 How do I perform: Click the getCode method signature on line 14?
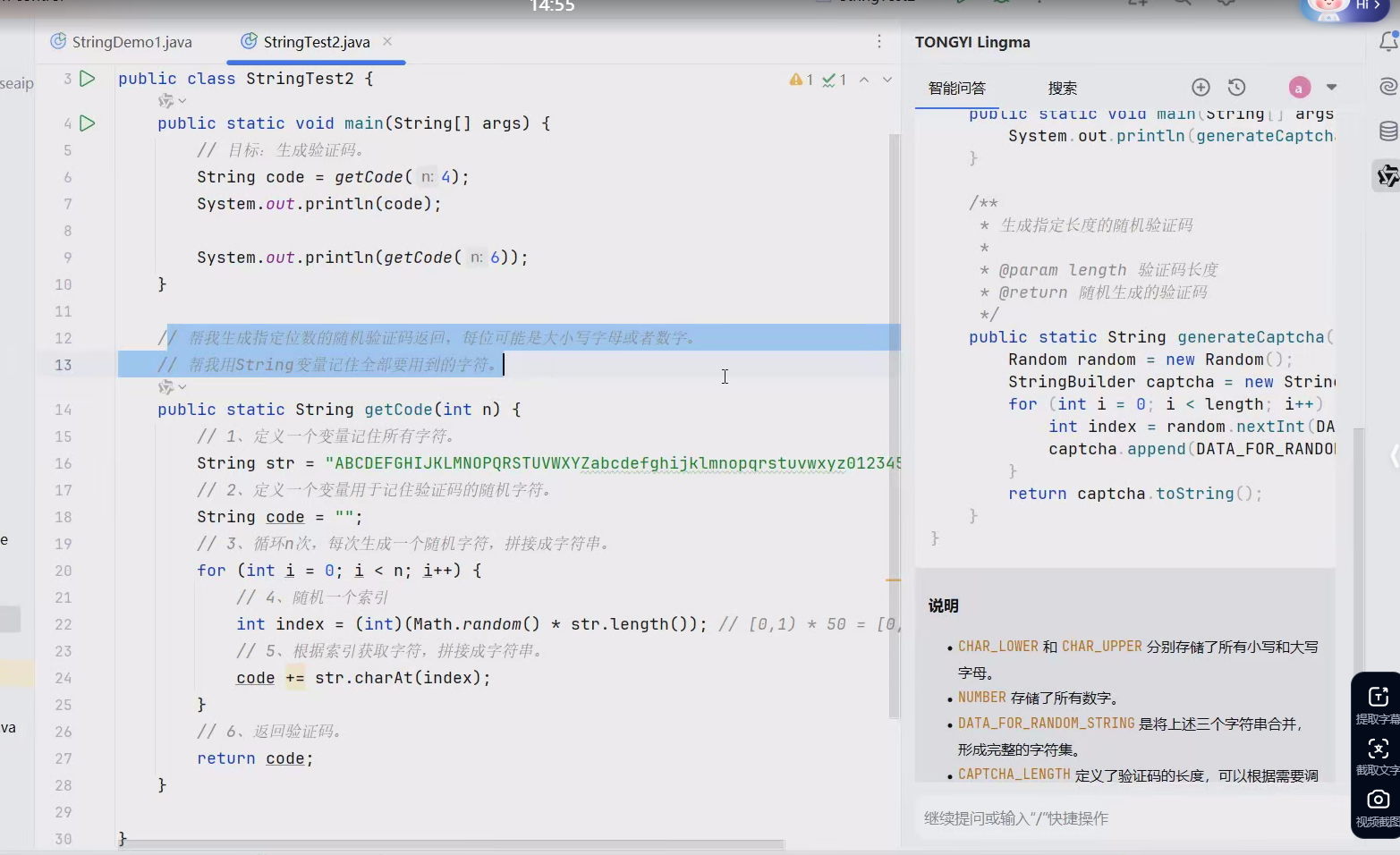(x=339, y=410)
